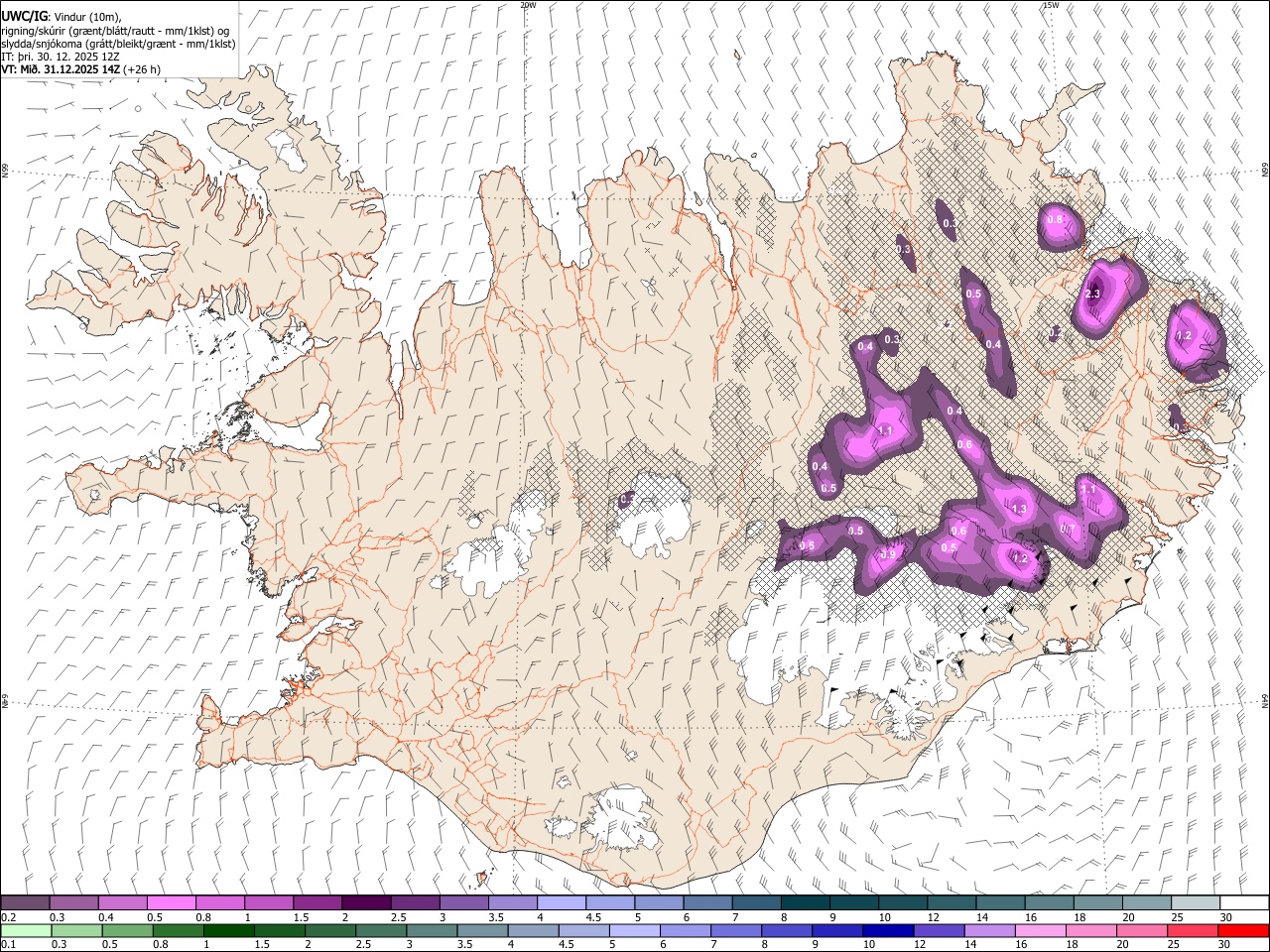Select the pale grey 25 snow scale swatch
The height and width of the screenshot is (952, 1270).
[x=1194, y=902]
